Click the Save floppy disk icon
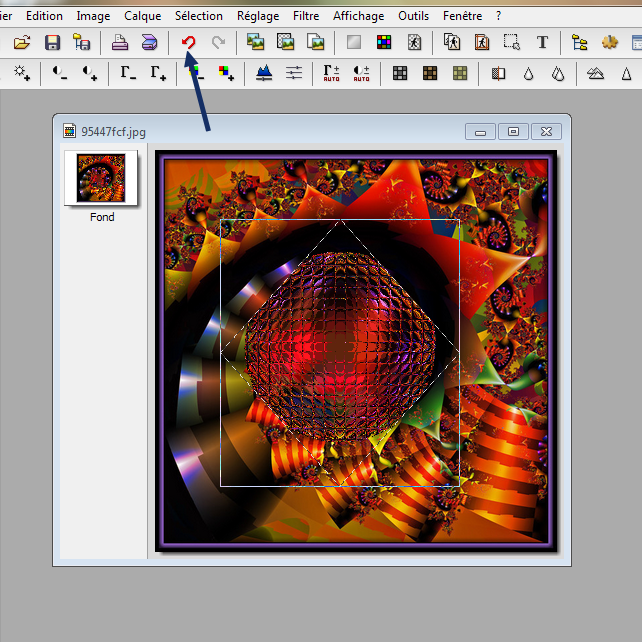The width and height of the screenshot is (642, 642). tap(52, 42)
